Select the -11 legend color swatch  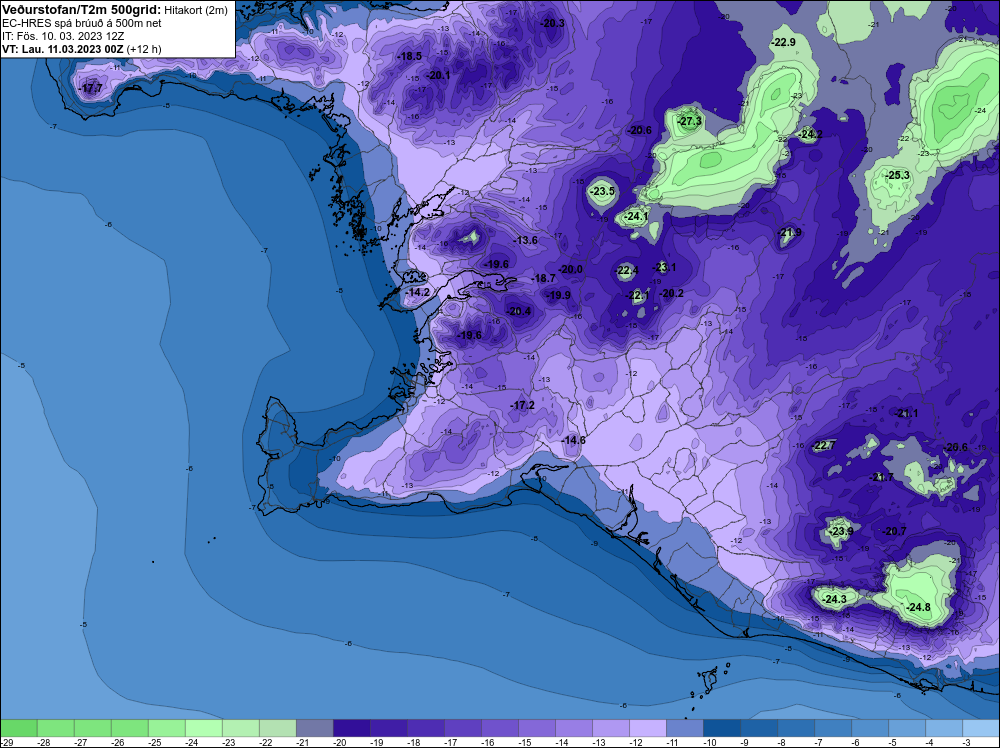(685, 728)
